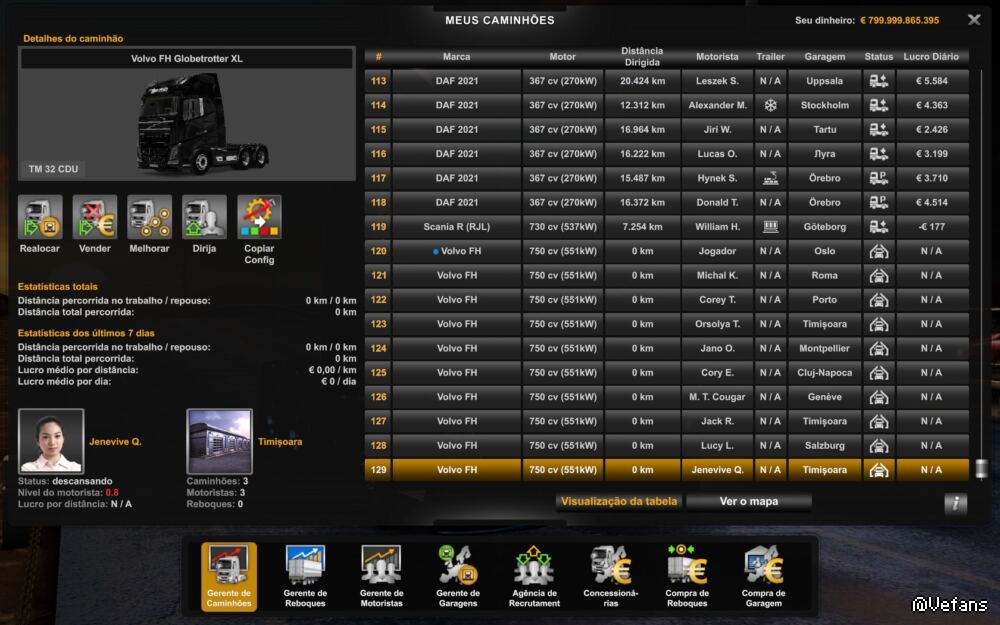This screenshot has width=1000, height=625.
Task: Click the Vender truck icon
Action: pyautogui.click(x=95, y=217)
